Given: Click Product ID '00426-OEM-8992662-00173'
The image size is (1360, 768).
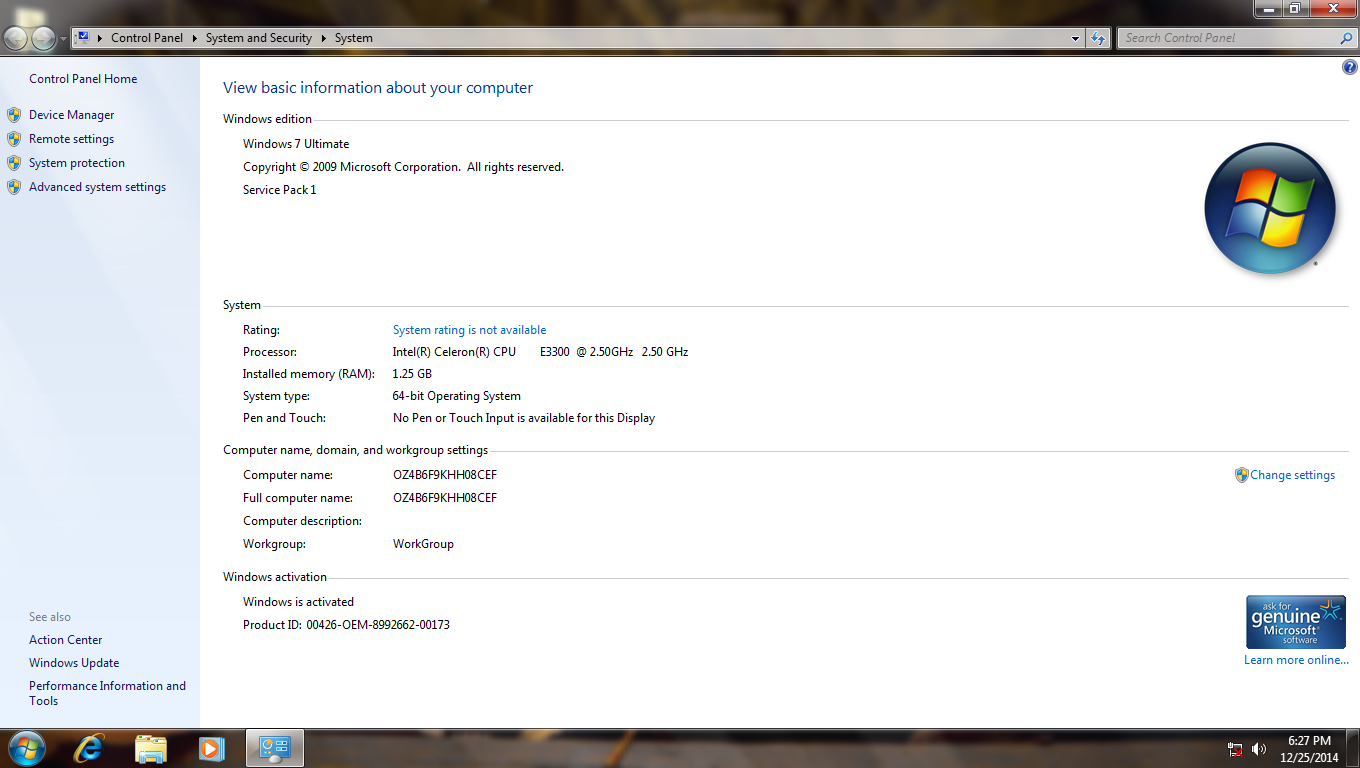Looking at the screenshot, I should [378, 625].
